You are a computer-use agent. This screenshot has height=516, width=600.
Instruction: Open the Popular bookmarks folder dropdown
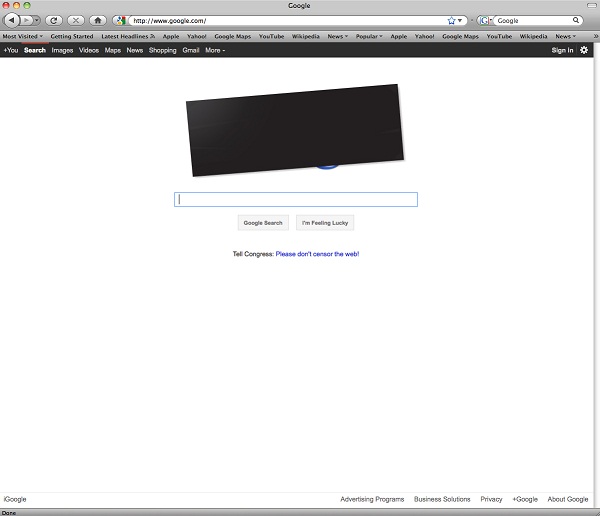tap(369, 36)
